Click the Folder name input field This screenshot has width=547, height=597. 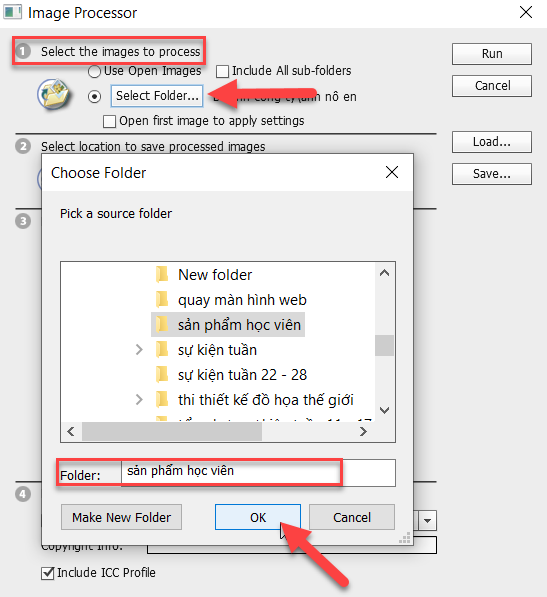coord(258,473)
